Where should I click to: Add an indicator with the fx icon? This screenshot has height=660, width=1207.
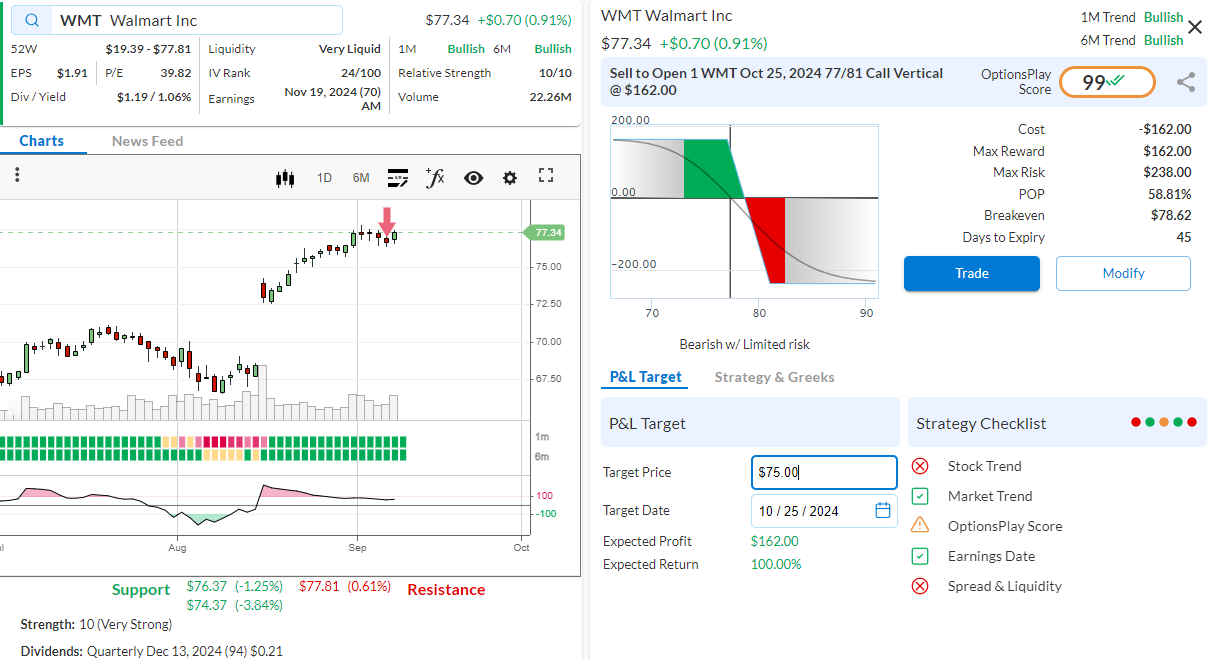435,177
